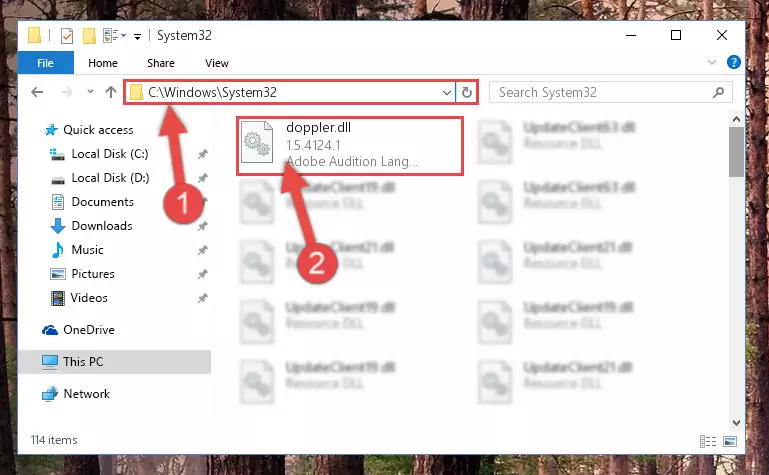769x475 pixels.
Task: Customize Quick Access Toolbar dropdown arrow
Action: tap(137, 36)
